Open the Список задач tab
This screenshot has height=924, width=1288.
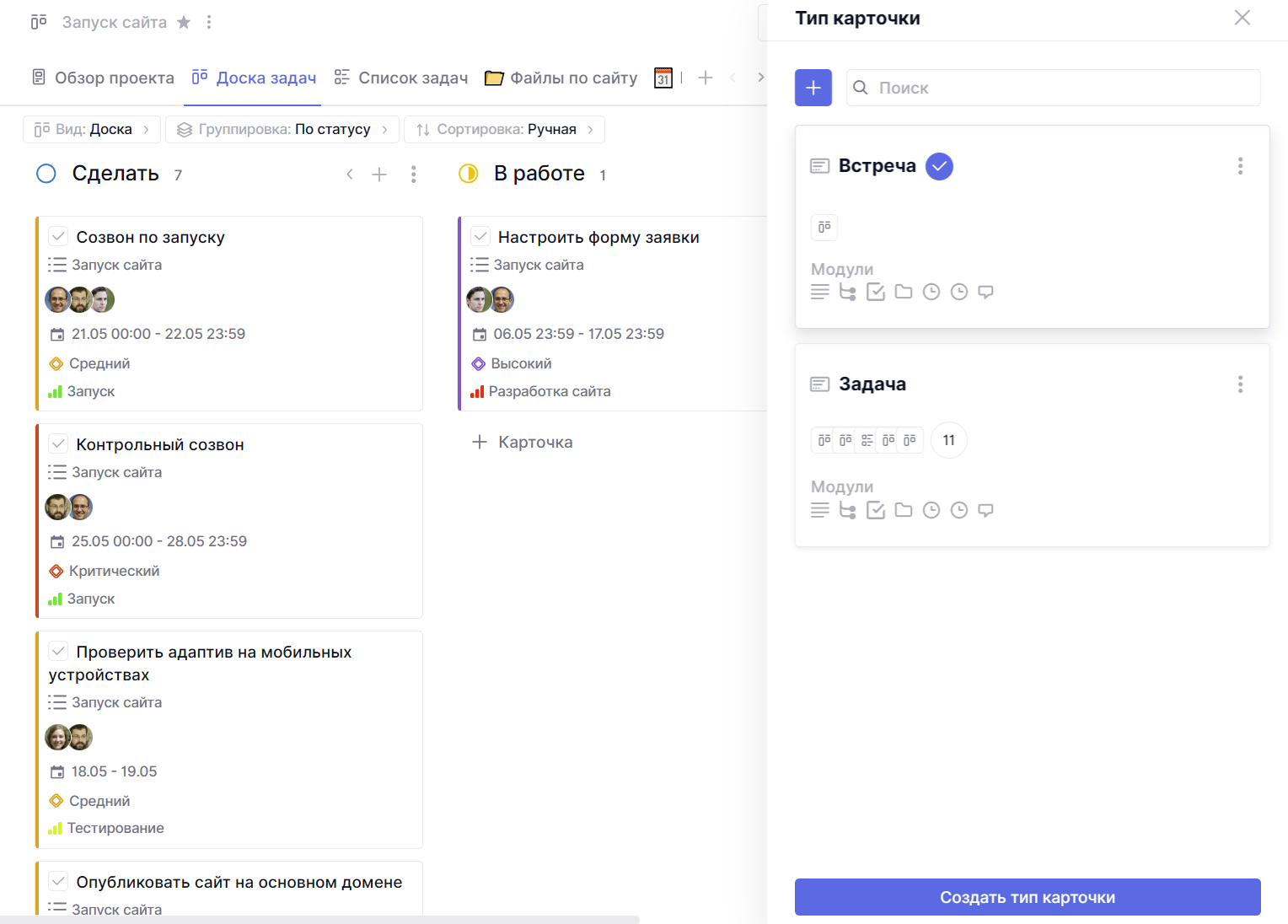pos(400,78)
